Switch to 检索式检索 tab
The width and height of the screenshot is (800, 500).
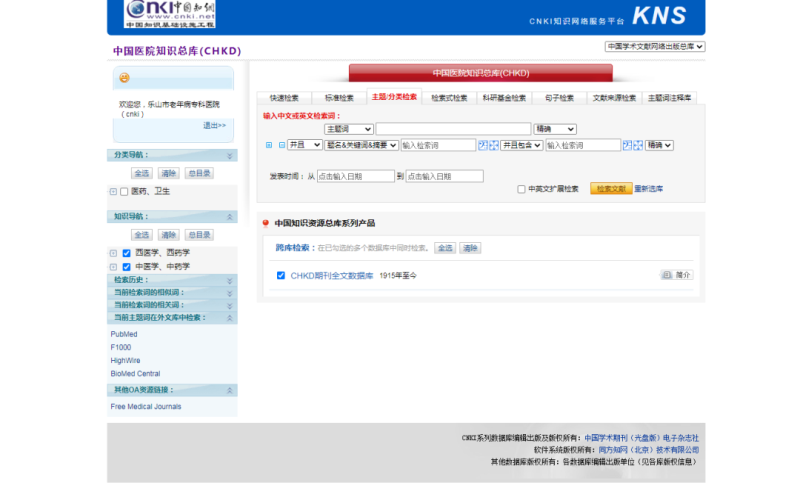pyautogui.click(x=449, y=98)
